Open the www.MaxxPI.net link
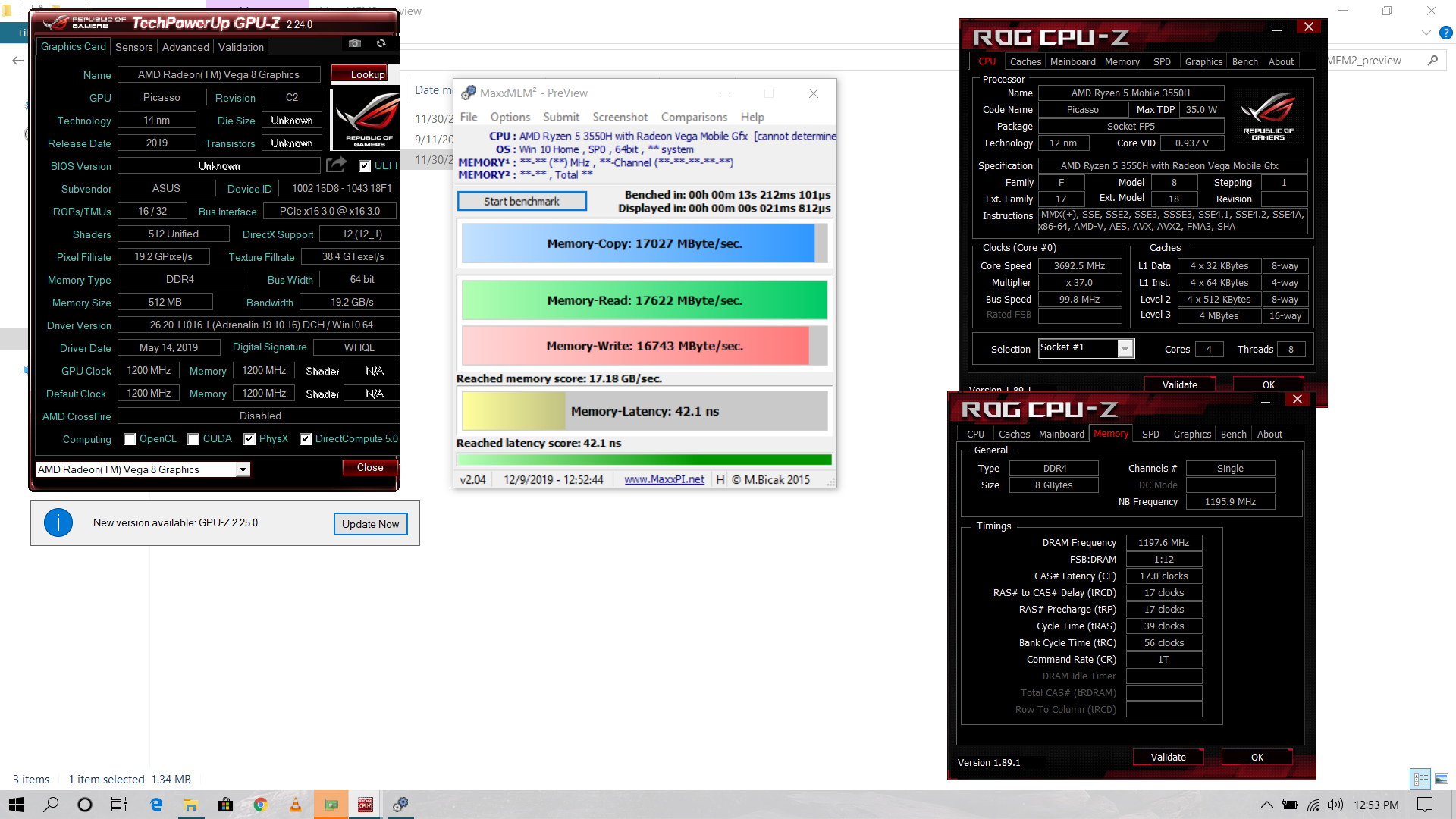1456x819 pixels. 664,479
